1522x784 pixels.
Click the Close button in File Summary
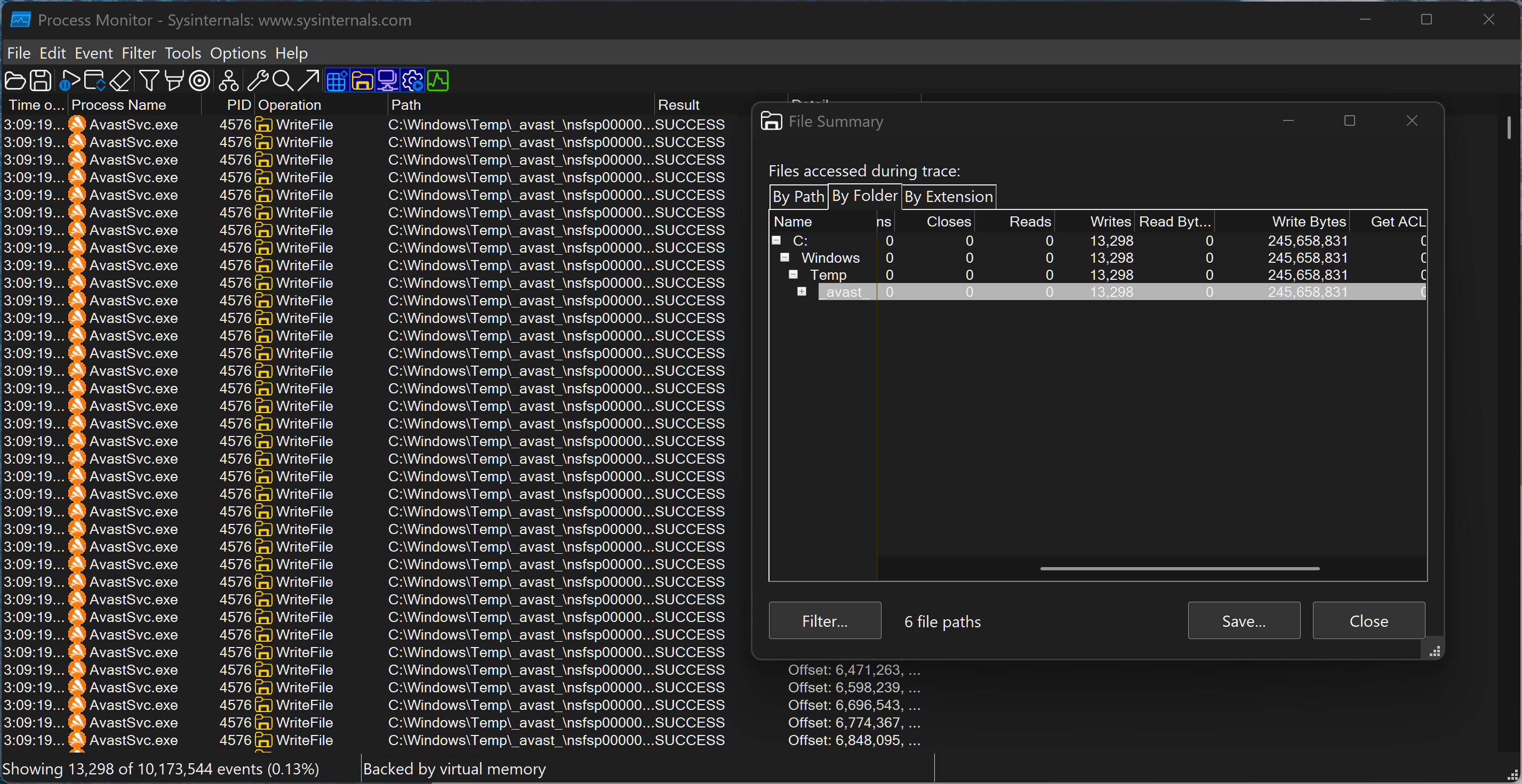tap(1368, 620)
